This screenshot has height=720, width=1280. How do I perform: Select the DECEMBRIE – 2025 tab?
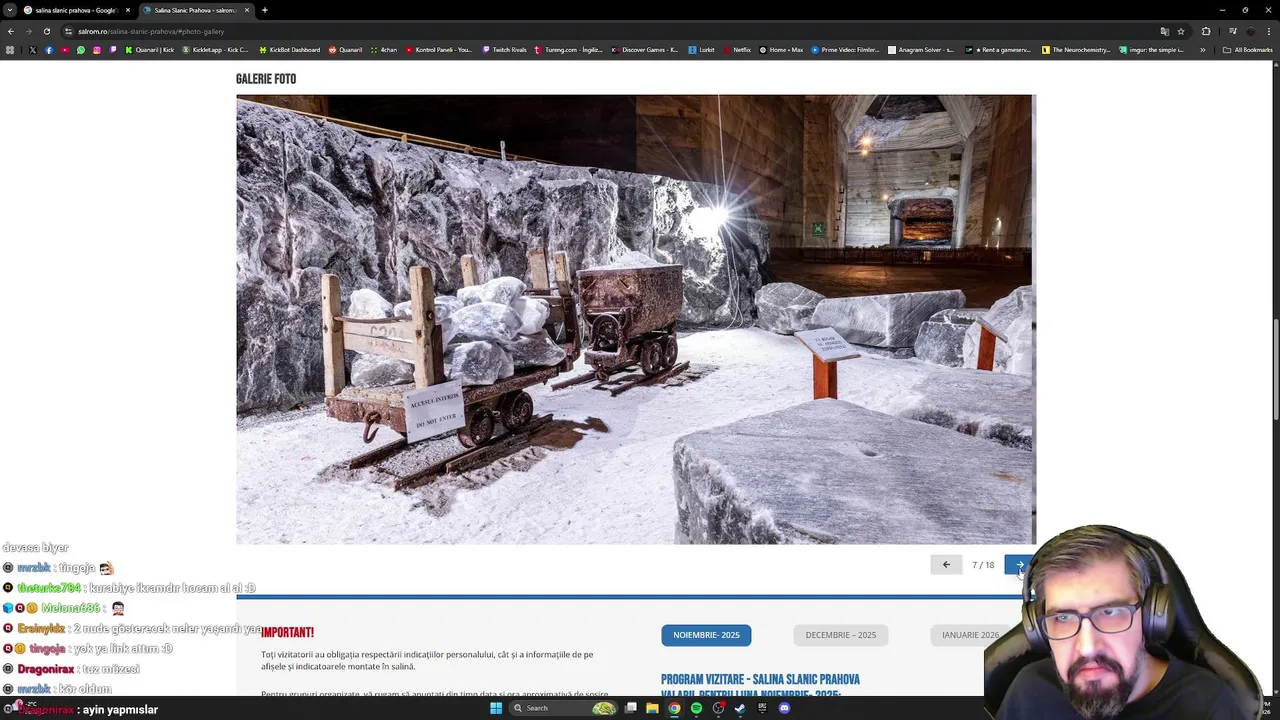tap(841, 635)
